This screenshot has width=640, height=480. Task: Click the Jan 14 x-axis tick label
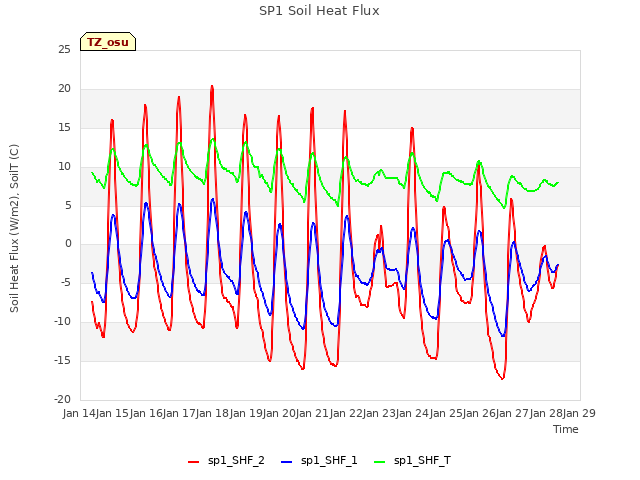tap(79, 413)
